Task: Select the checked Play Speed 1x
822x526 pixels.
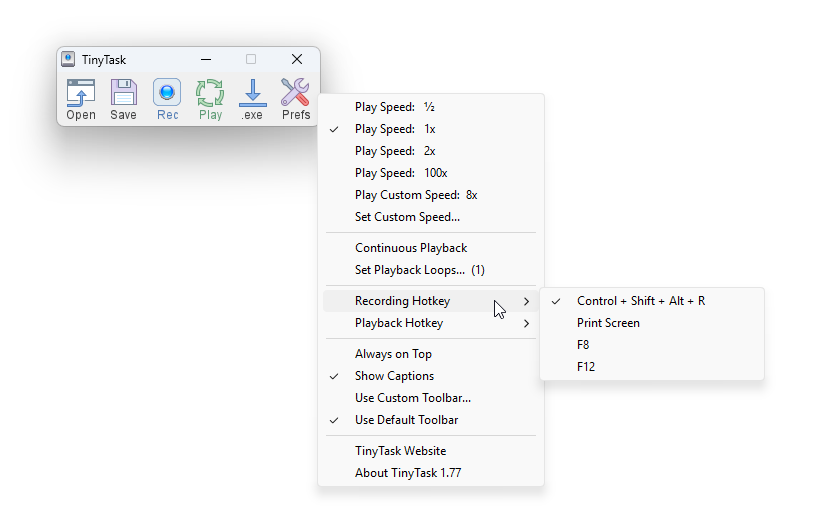Action: pyautogui.click(x=431, y=129)
